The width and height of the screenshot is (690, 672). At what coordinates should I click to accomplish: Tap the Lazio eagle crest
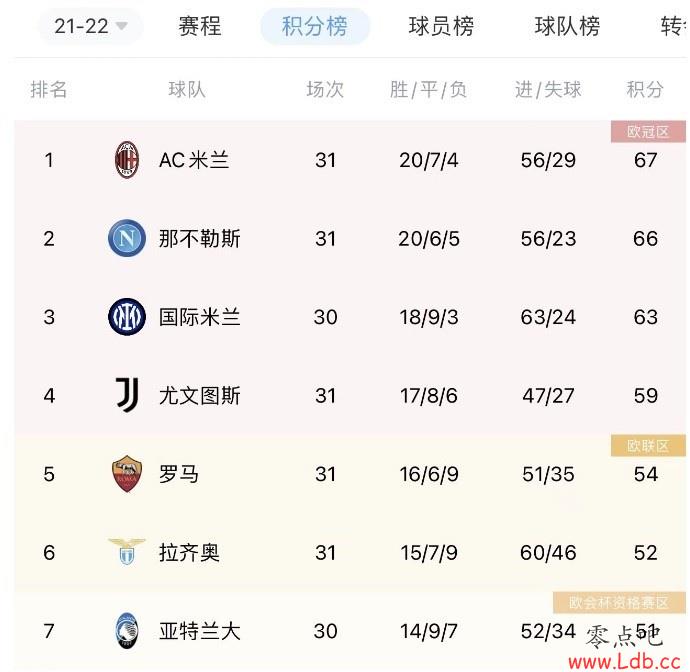pos(127,551)
